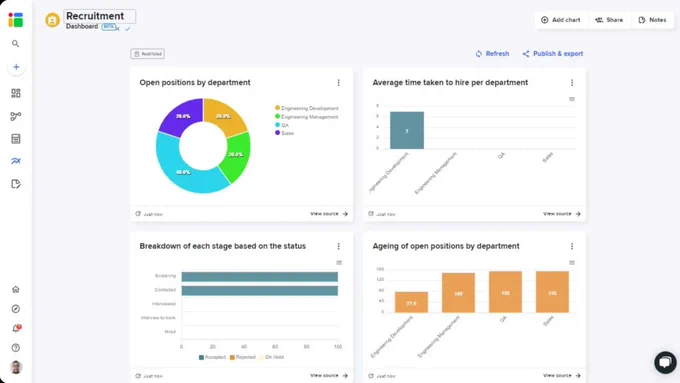Open hamburger menu on Ageing chart
The image size is (680, 383).
(x=572, y=263)
